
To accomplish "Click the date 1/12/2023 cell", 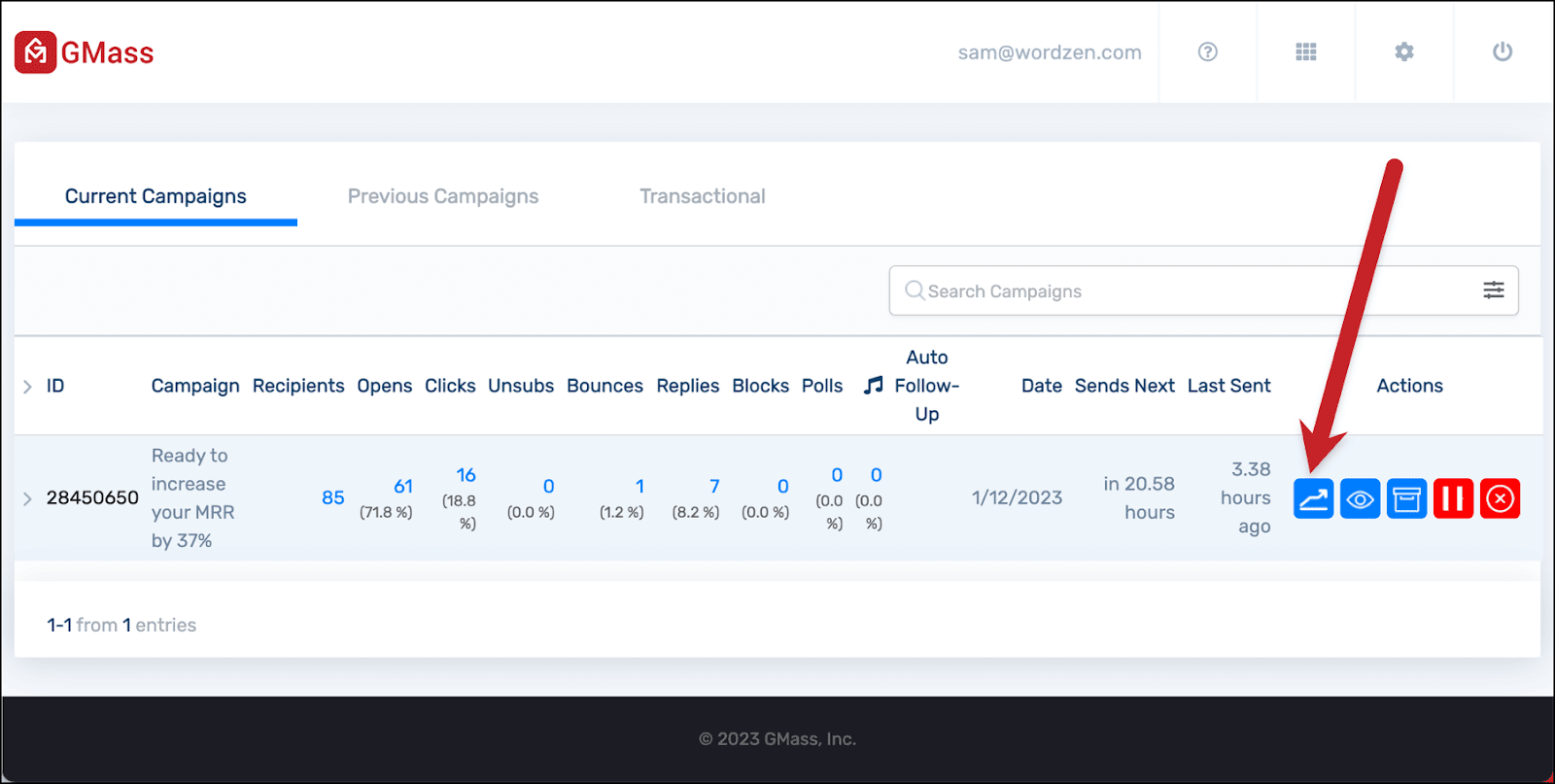I will pyautogui.click(x=1017, y=497).
